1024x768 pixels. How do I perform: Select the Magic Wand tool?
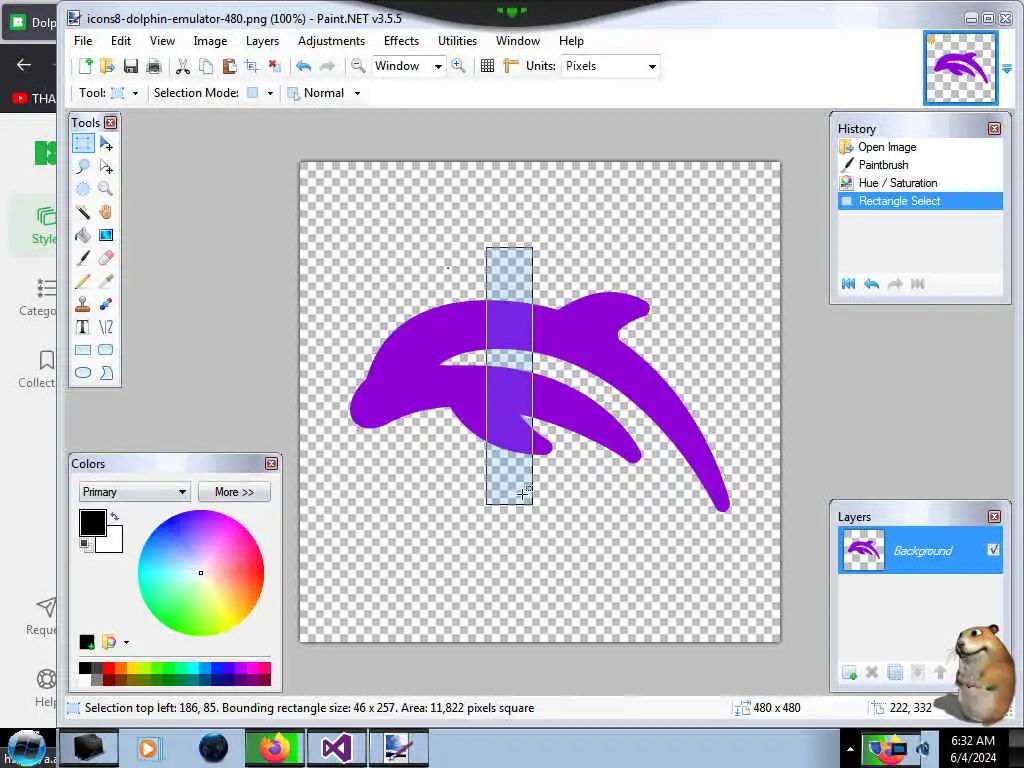[x=83, y=212]
